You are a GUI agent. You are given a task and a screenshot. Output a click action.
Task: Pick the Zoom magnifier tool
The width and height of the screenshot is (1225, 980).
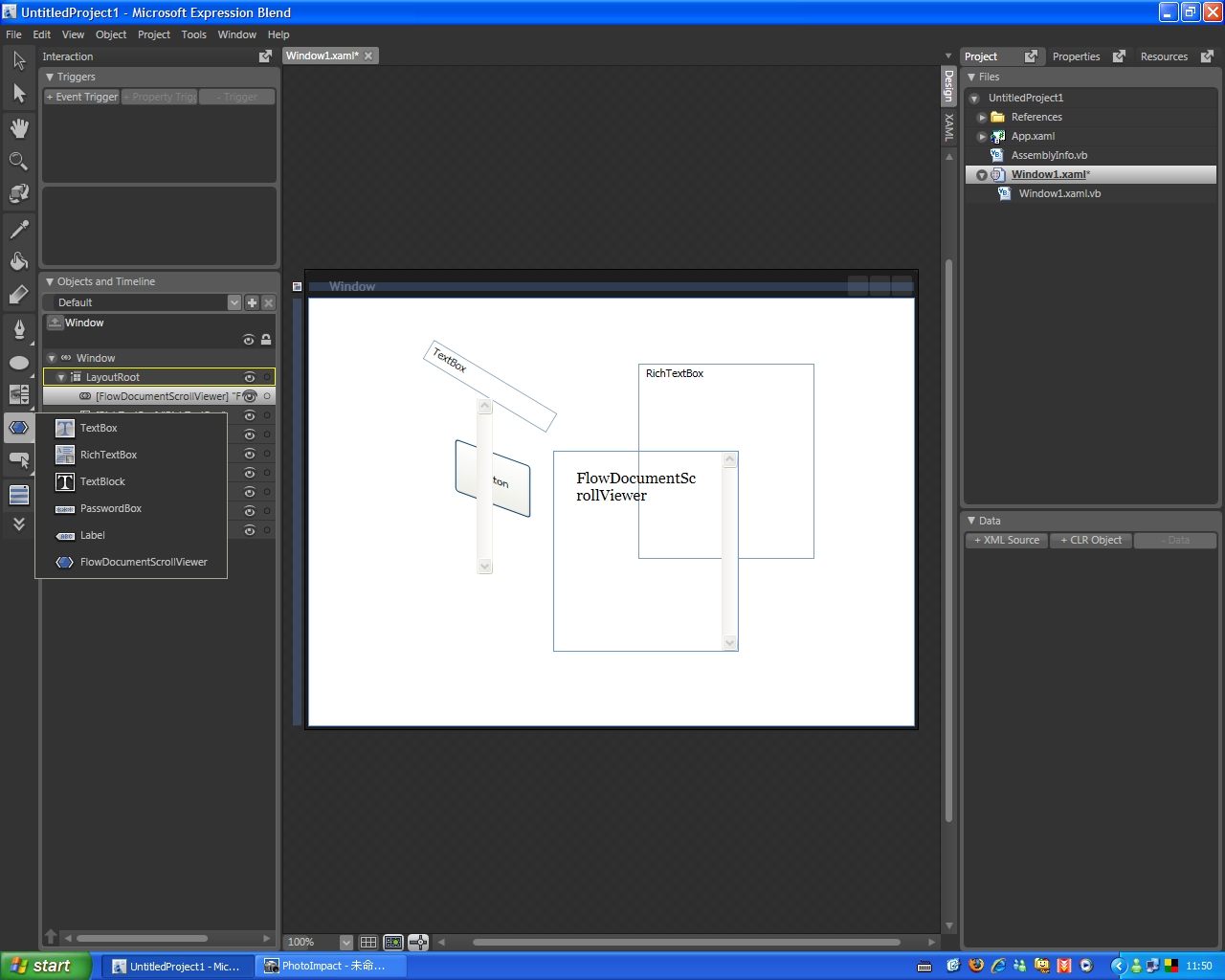coord(19,161)
